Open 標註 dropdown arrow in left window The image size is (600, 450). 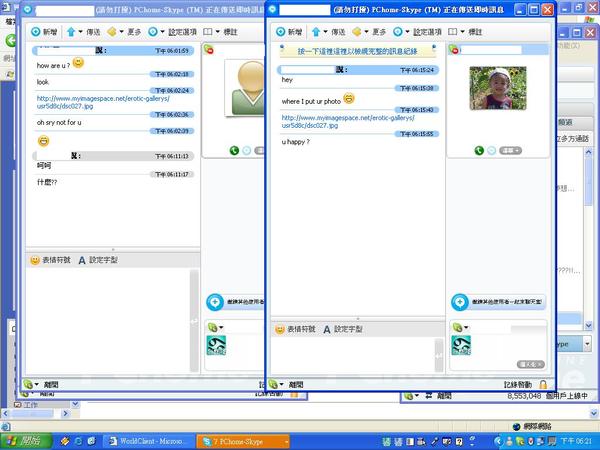point(217,32)
